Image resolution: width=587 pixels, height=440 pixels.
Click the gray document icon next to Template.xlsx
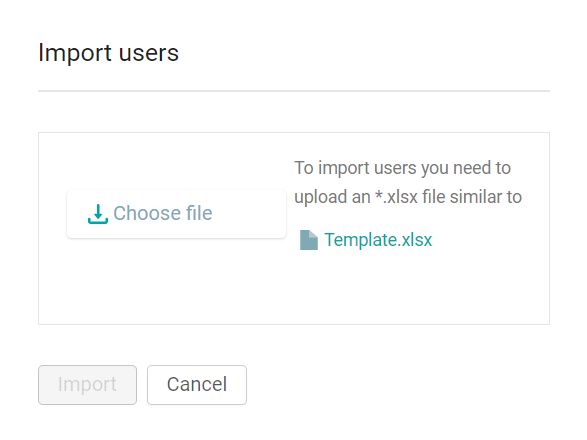pos(309,240)
